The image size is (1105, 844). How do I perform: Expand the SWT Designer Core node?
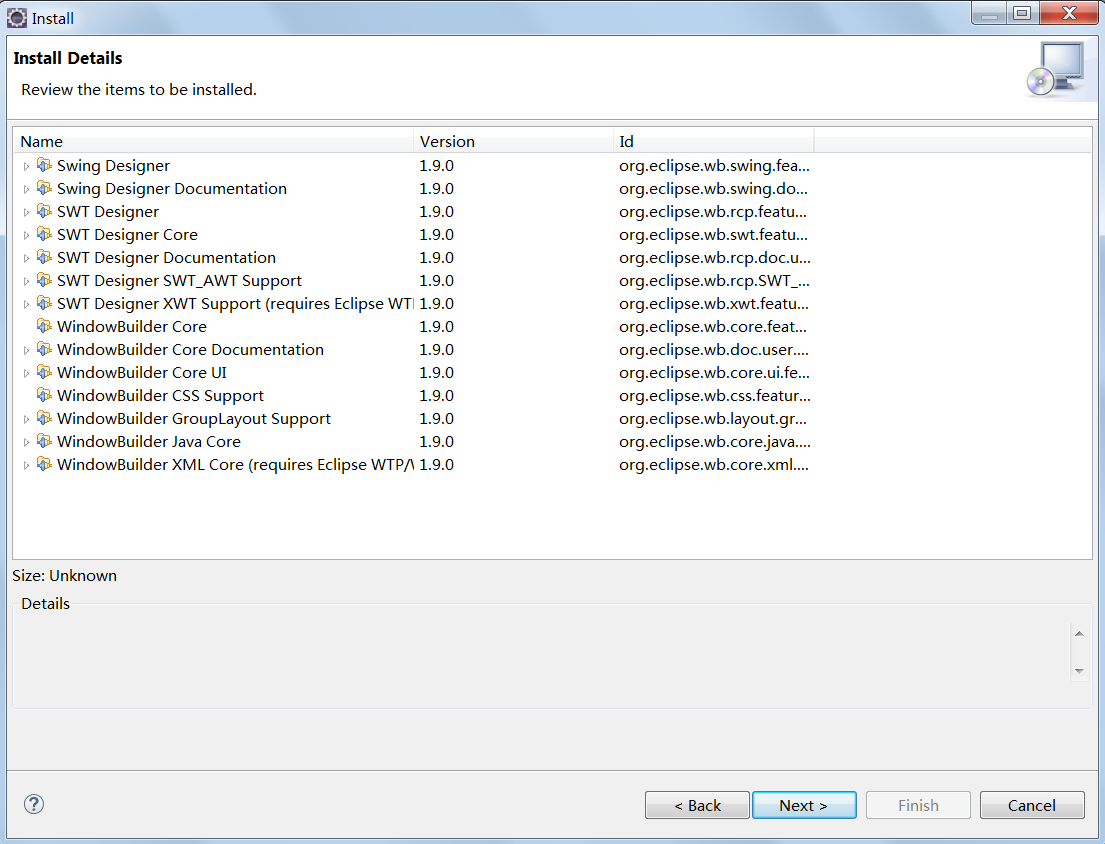(26, 235)
